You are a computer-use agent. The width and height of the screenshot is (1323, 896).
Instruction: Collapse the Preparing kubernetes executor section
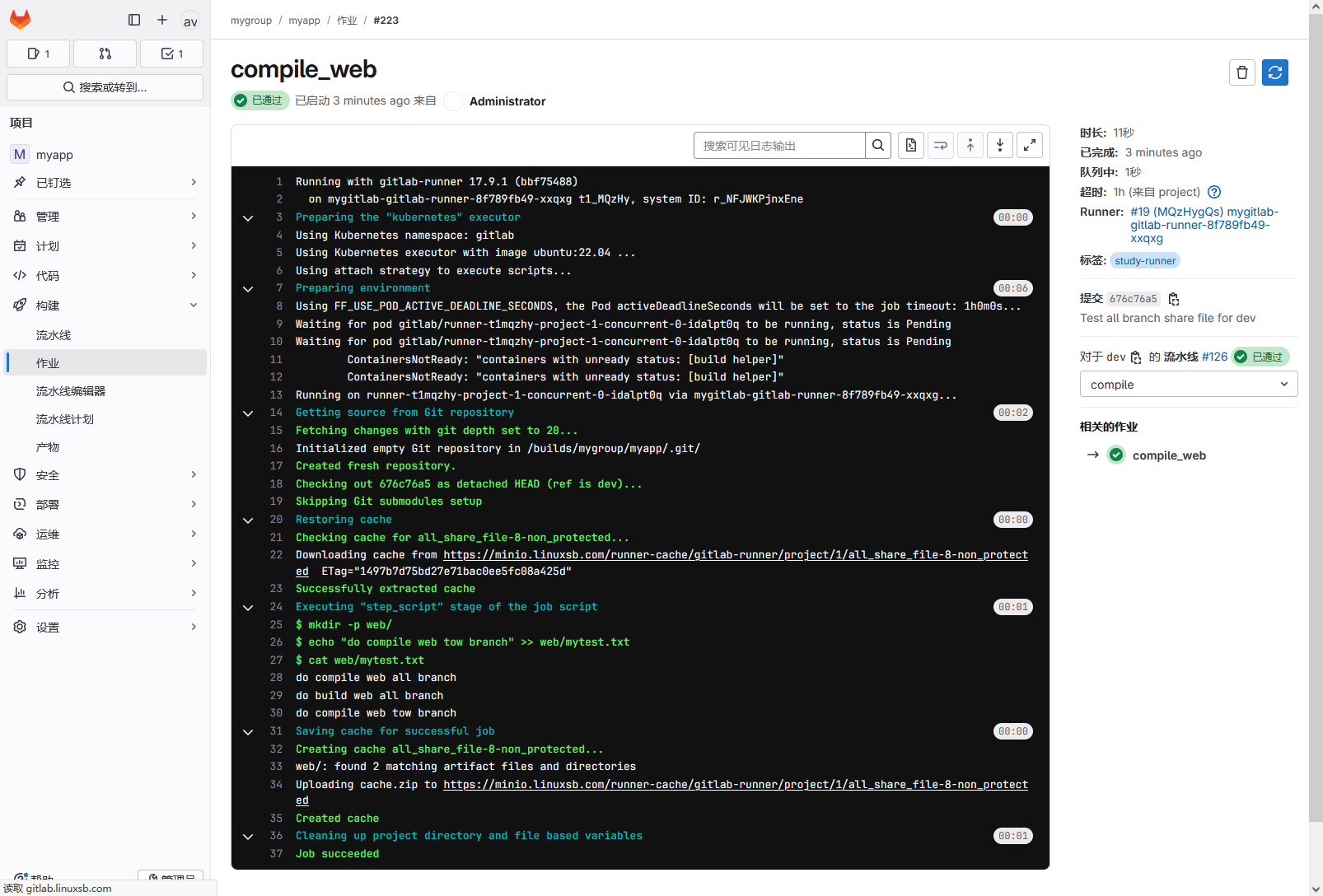pyautogui.click(x=248, y=217)
